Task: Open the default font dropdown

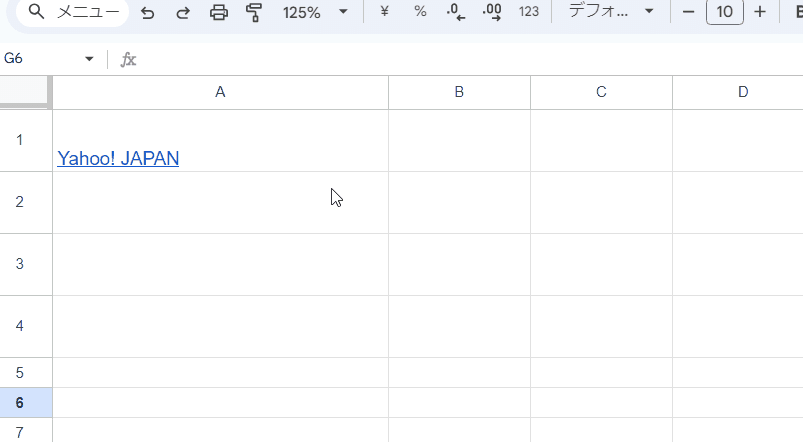Action: 611,11
